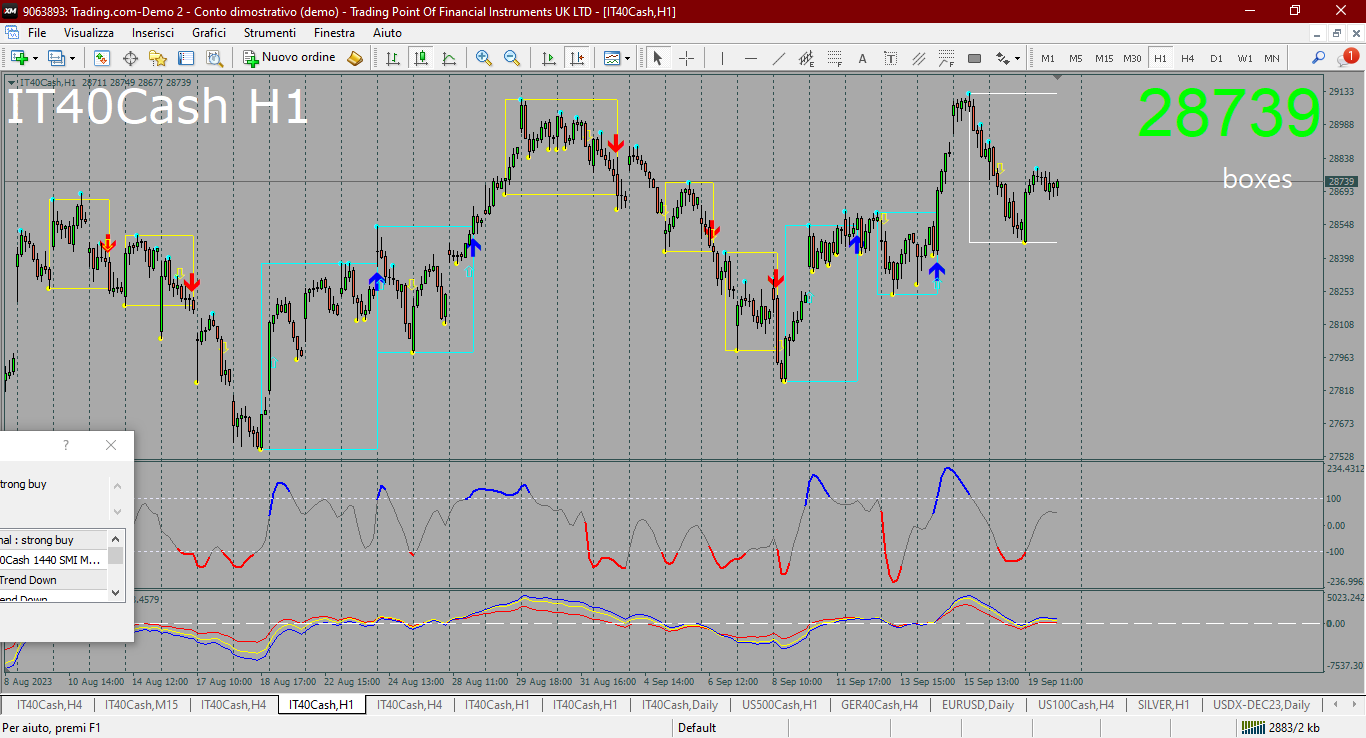The width and height of the screenshot is (1366, 738).
Task: Click the chart title dropdown triangle
Action: pos(11,82)
